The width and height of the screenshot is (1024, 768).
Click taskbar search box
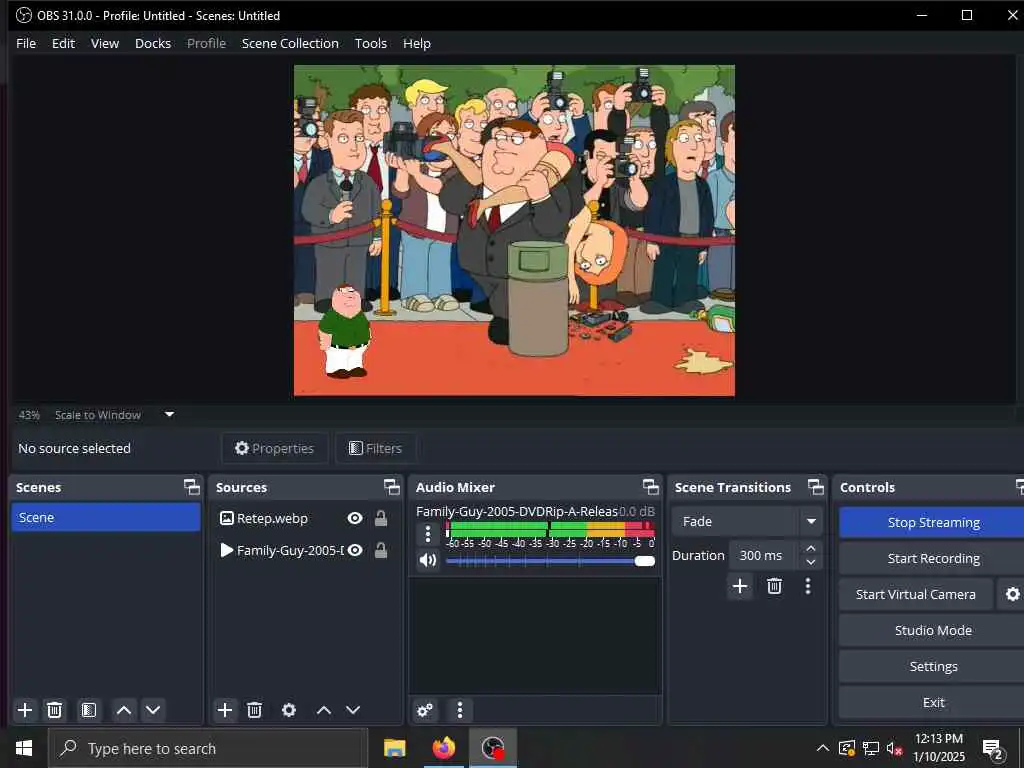coord(208,748)
